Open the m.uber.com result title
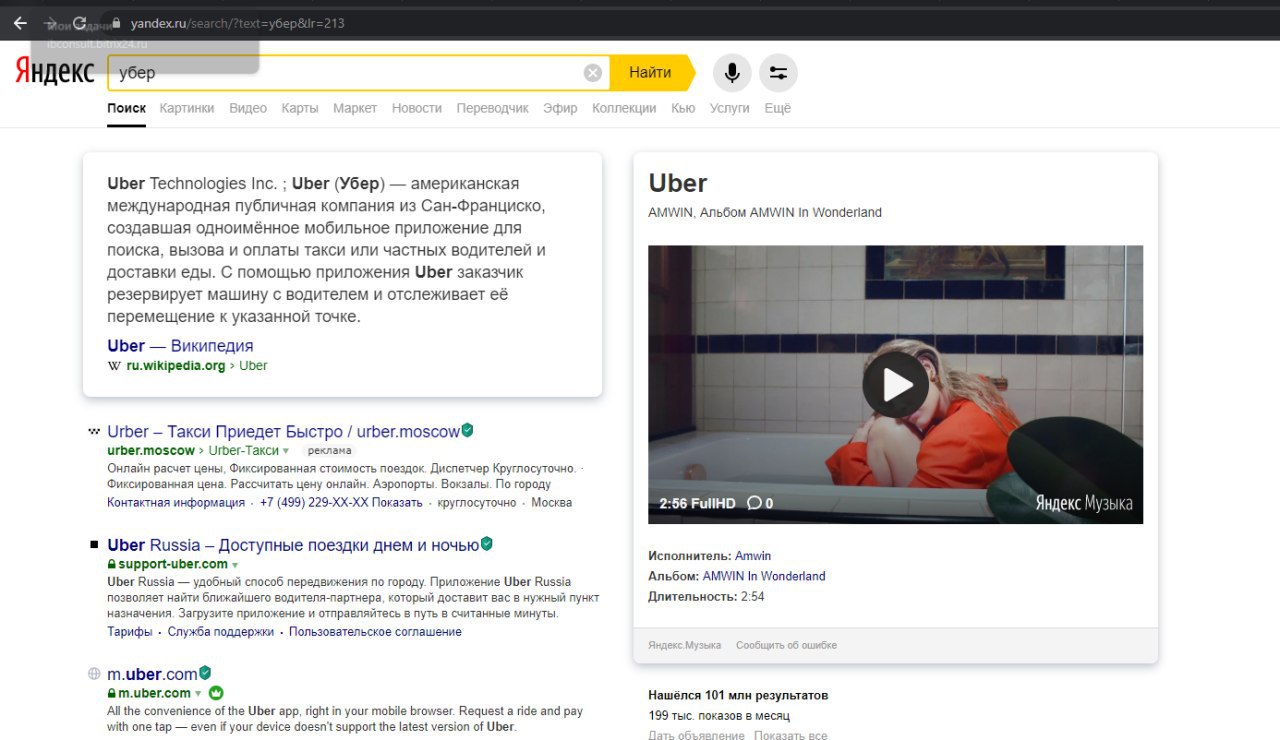This screenshot has height=740, width=1280. point(152,674)
